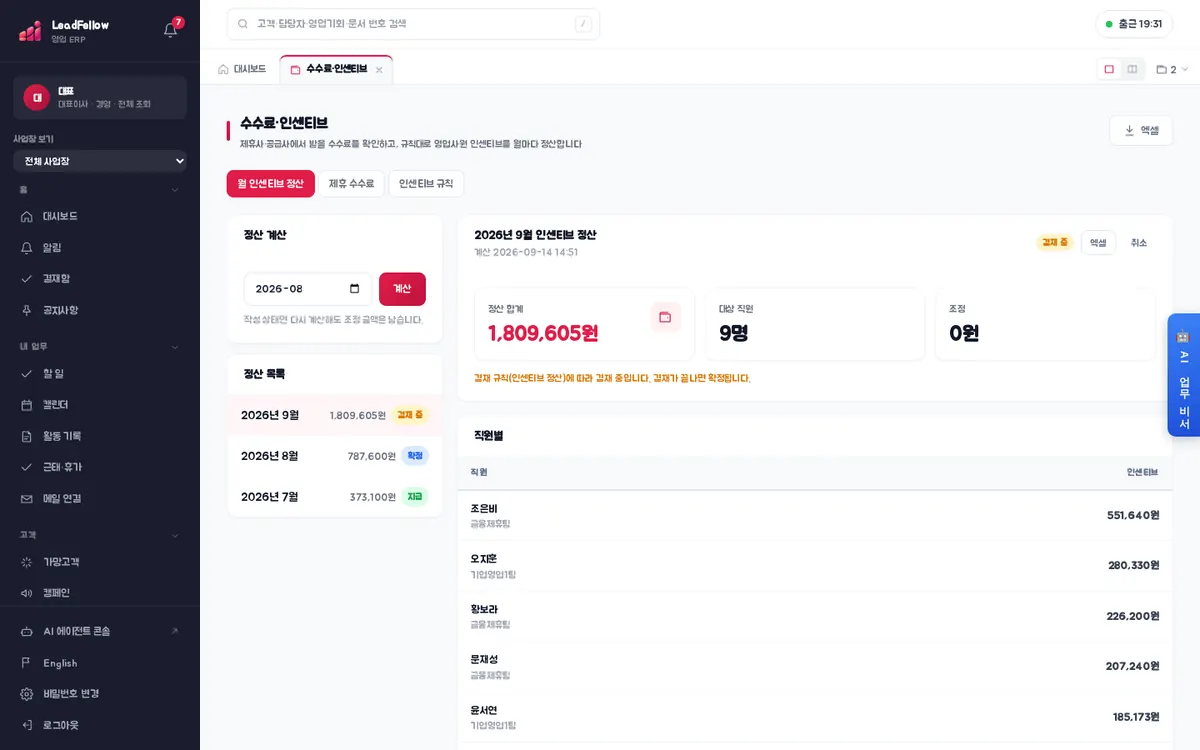This screenshot has height=750, width=1200.
Task: Click the 활동 기록 document icon
Action: [x=27, y=436]
